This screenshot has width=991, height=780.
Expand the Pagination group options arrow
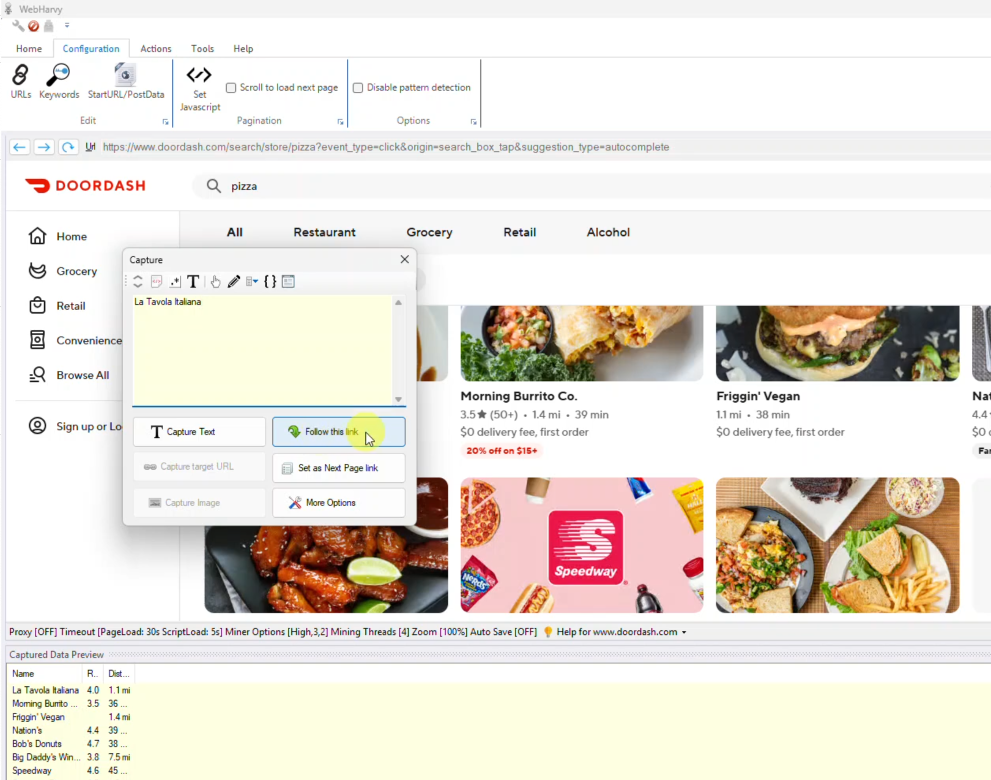pyautogui.click(x=339, y=120)
